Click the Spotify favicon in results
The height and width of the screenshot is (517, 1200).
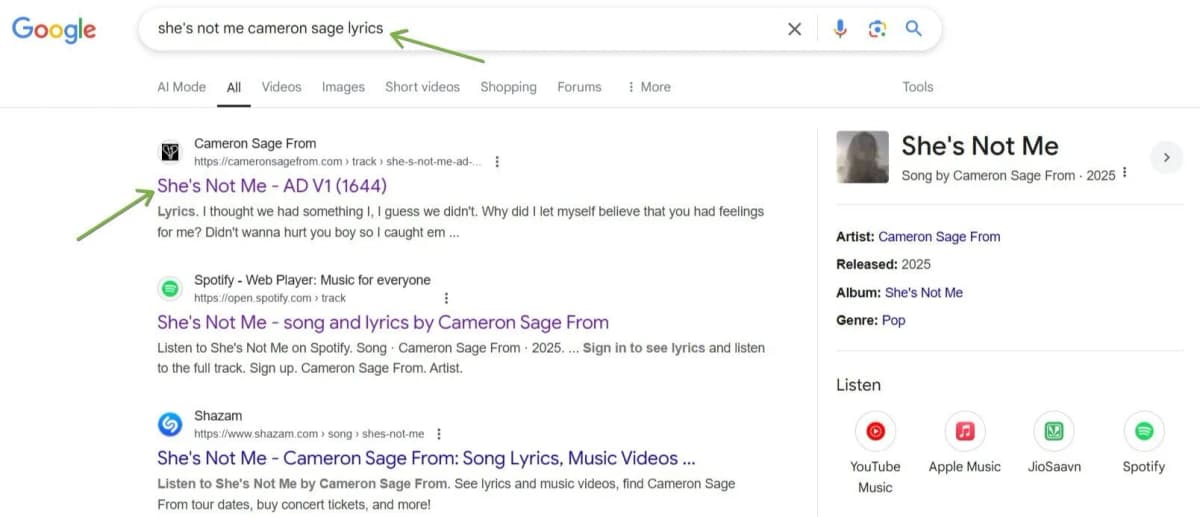pos(170,288)
